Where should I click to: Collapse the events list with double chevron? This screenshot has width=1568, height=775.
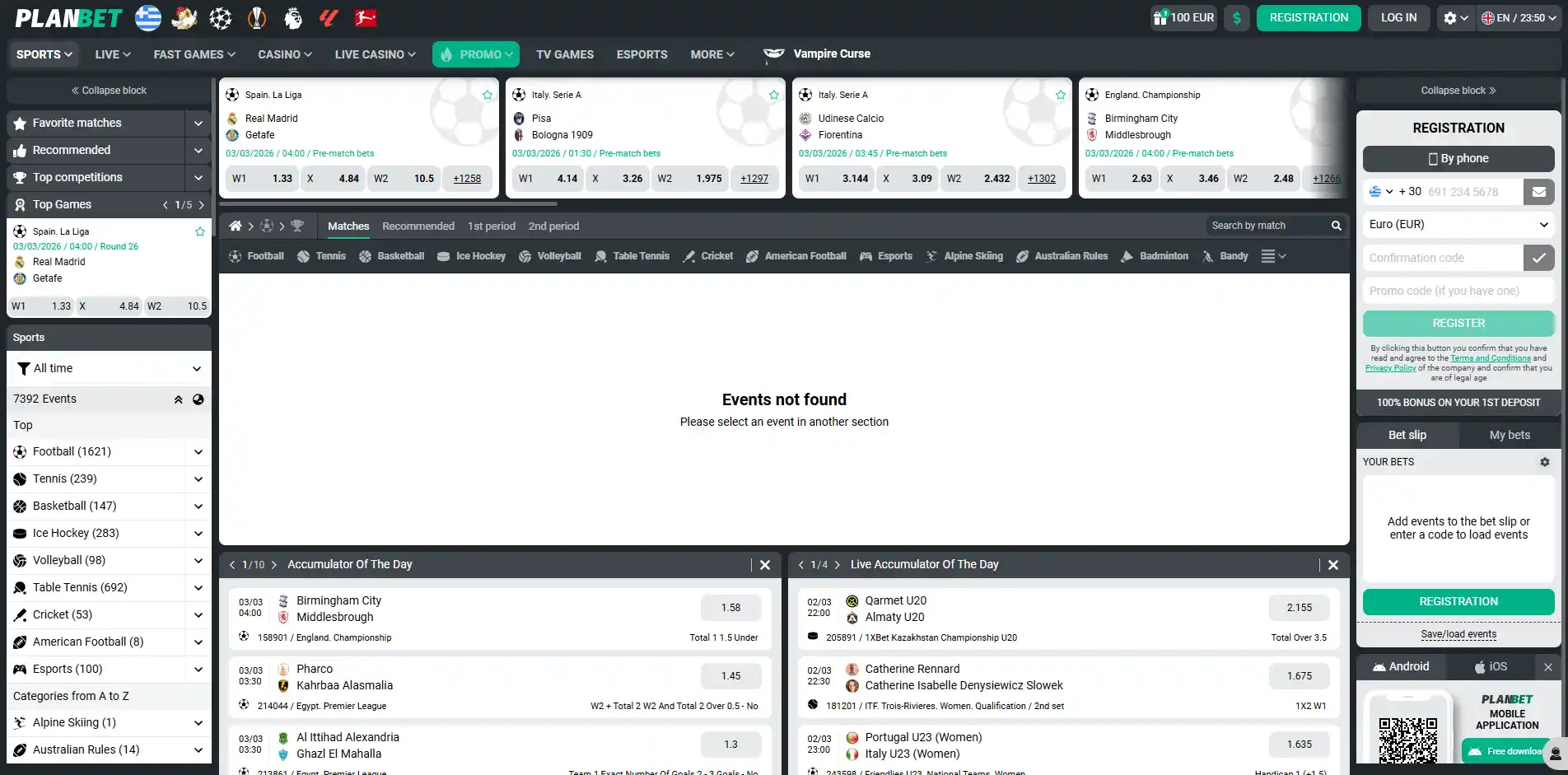178,399
